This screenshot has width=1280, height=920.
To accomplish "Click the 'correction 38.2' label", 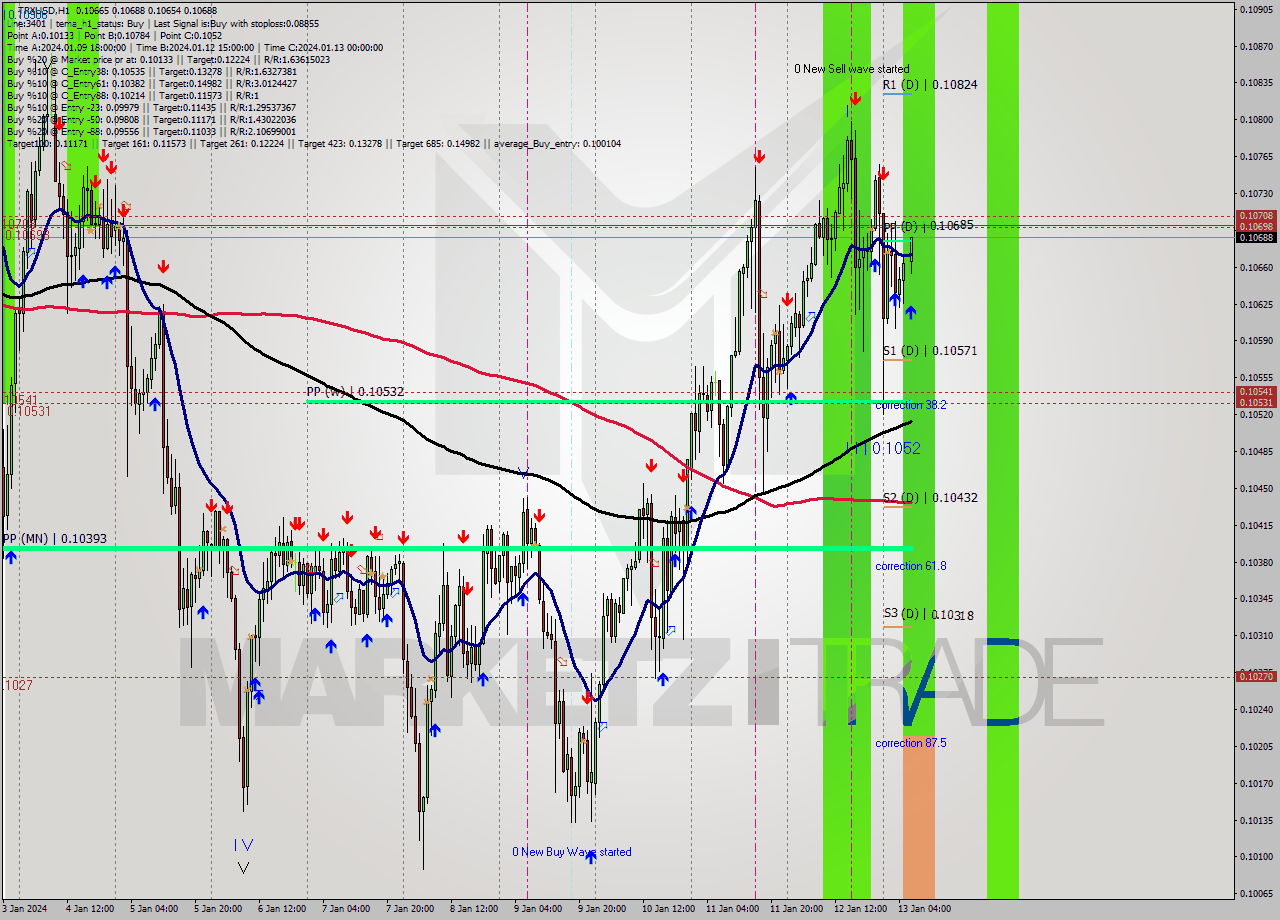I will 910,405.
